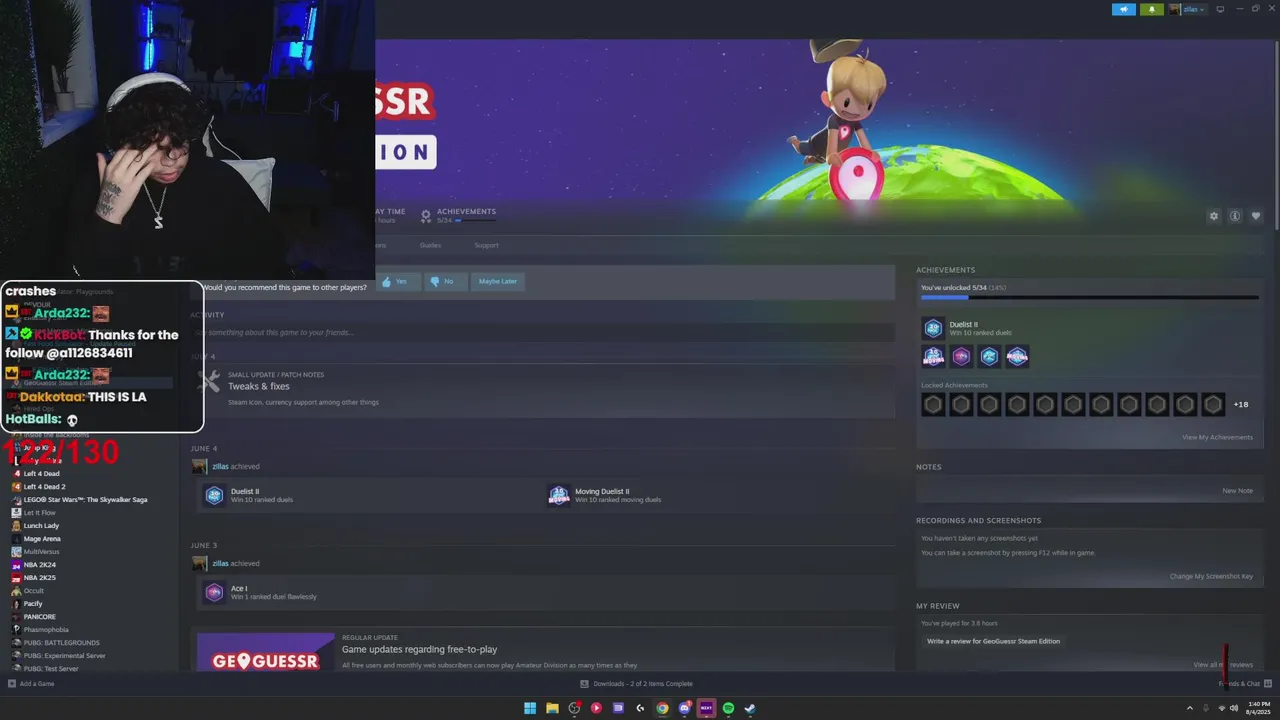The width and height of the screenshot is (1280, 720).
Task: Select Occult in library
Action: point(34,591)
